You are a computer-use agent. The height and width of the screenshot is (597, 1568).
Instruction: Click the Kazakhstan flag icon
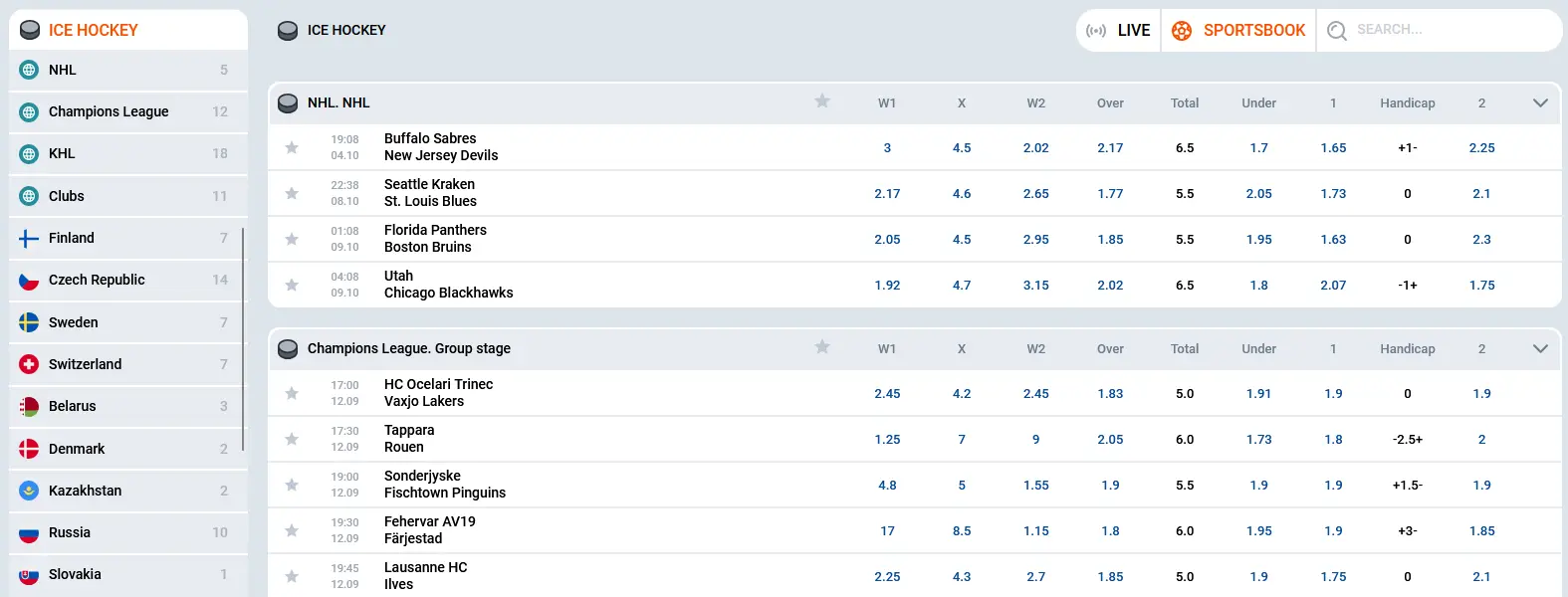(x=29, y=491)
